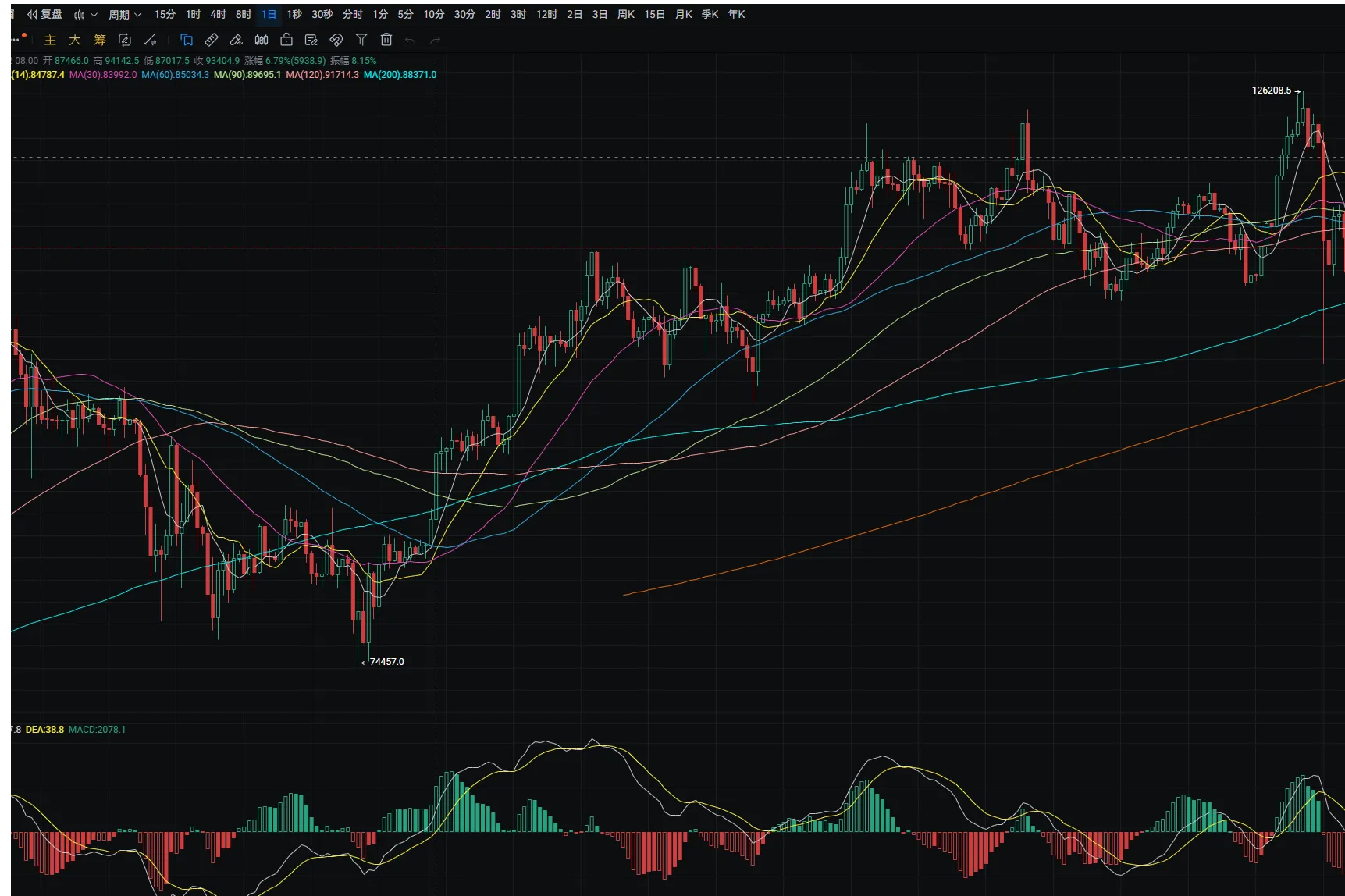Select the 15分 timeframe tab

click(x=165, y=14)
